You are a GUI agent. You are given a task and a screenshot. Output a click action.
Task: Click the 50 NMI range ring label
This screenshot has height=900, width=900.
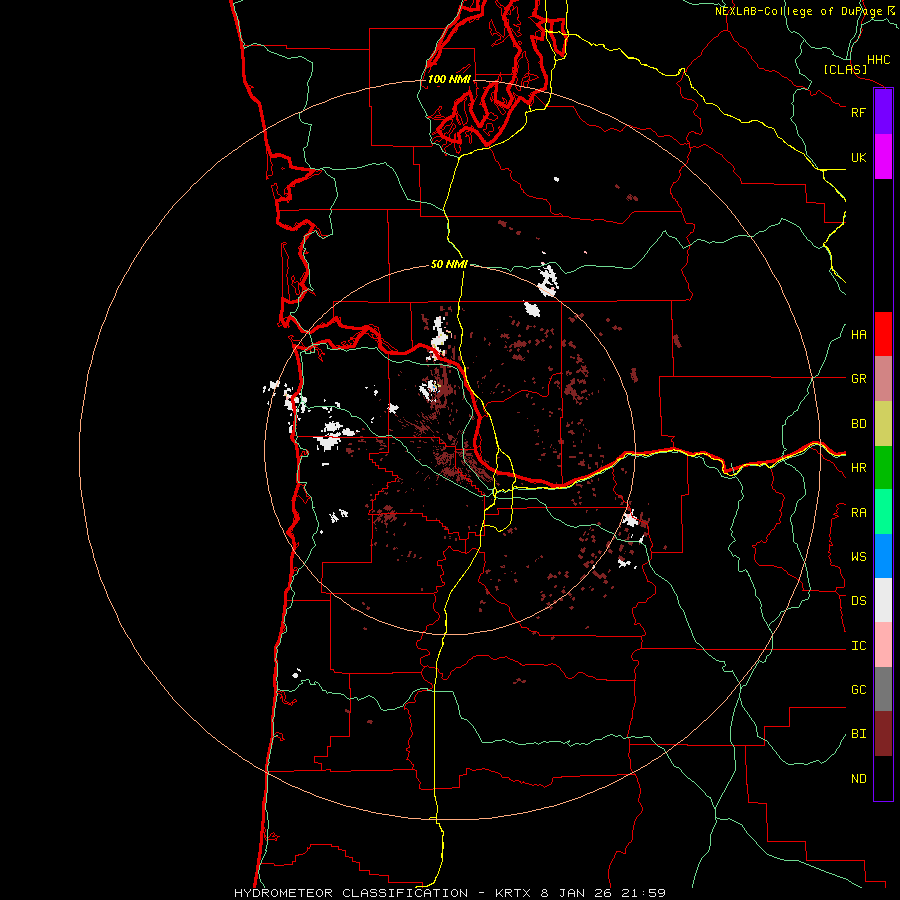449,264
